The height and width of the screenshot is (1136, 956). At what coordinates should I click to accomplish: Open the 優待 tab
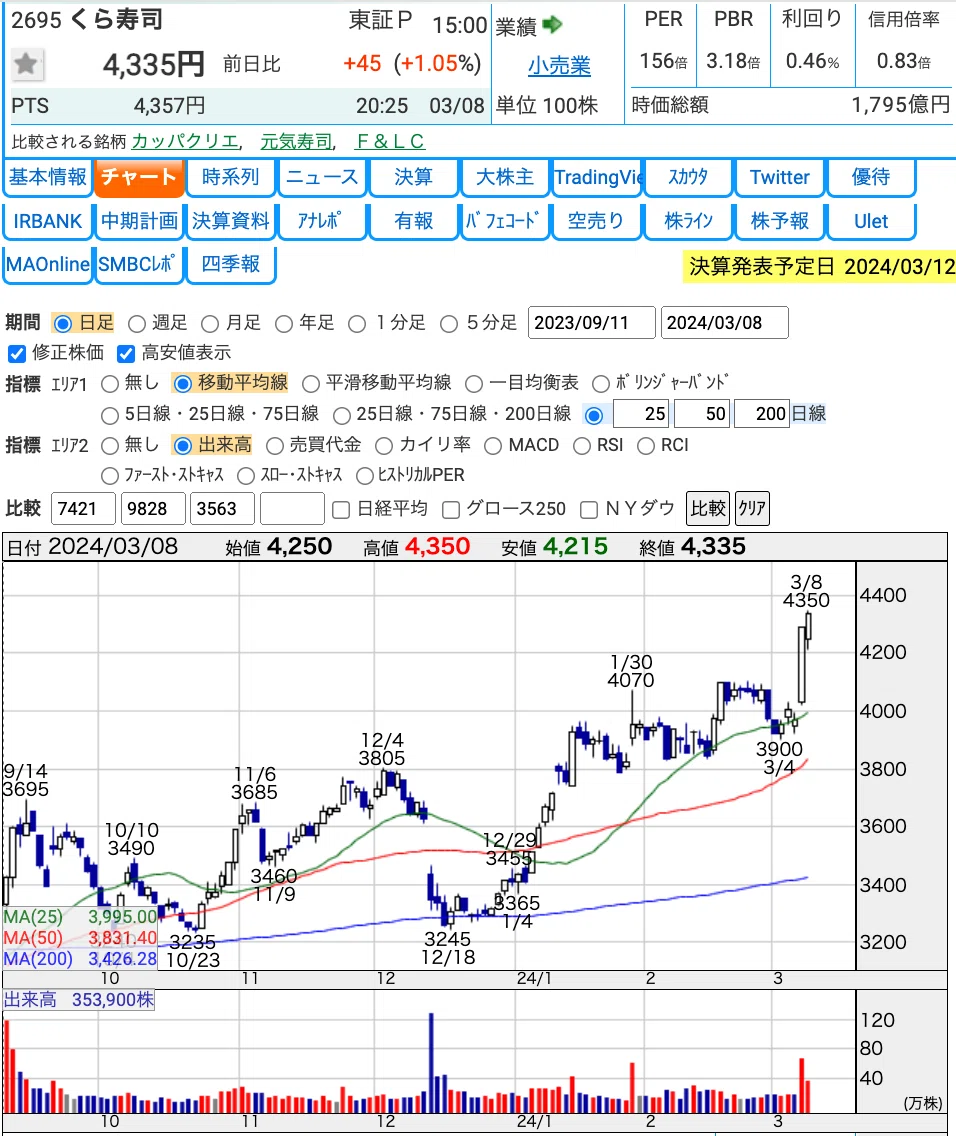(871, 178)
